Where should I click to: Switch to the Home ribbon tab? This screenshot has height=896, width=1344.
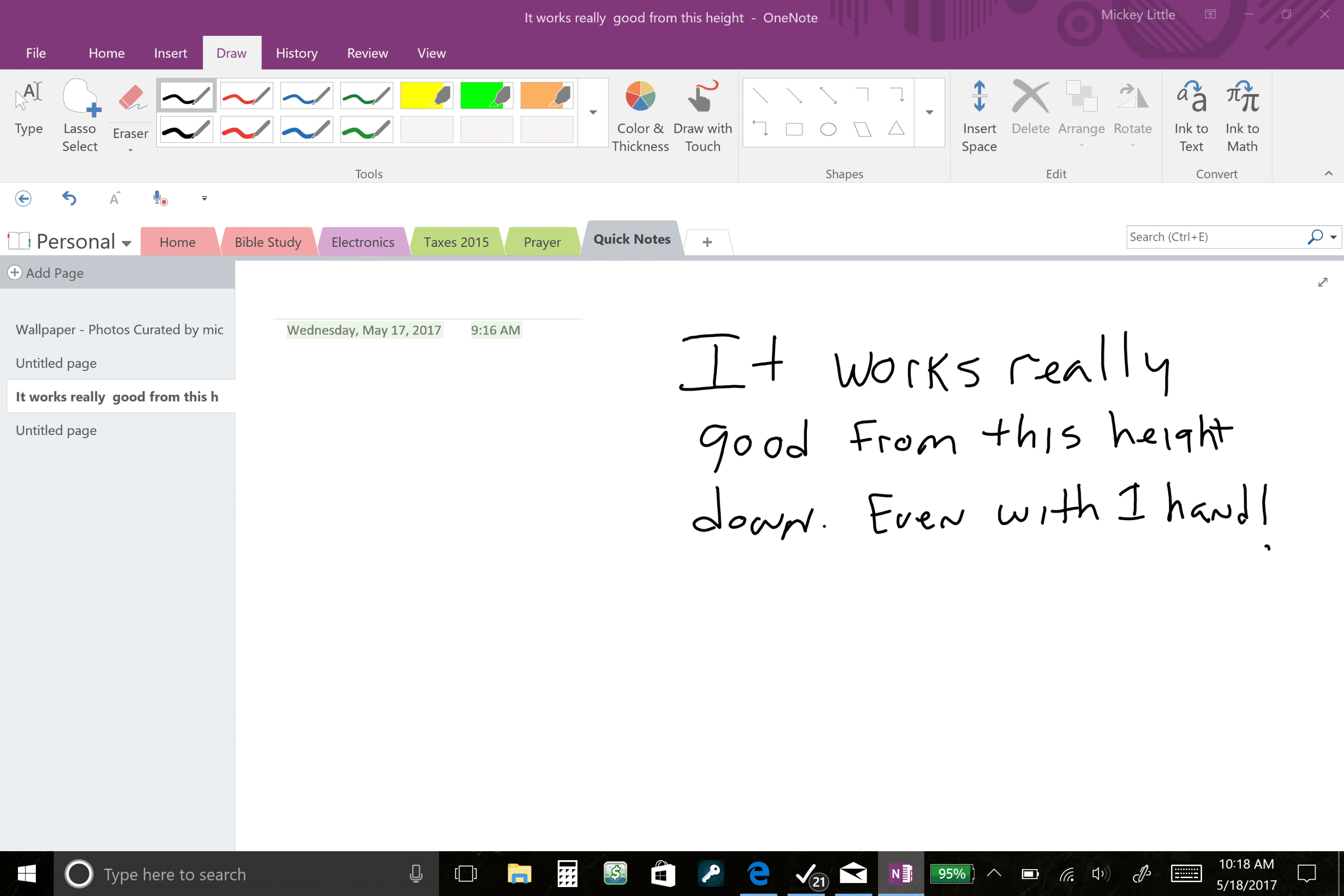click(x=107, y=53)
